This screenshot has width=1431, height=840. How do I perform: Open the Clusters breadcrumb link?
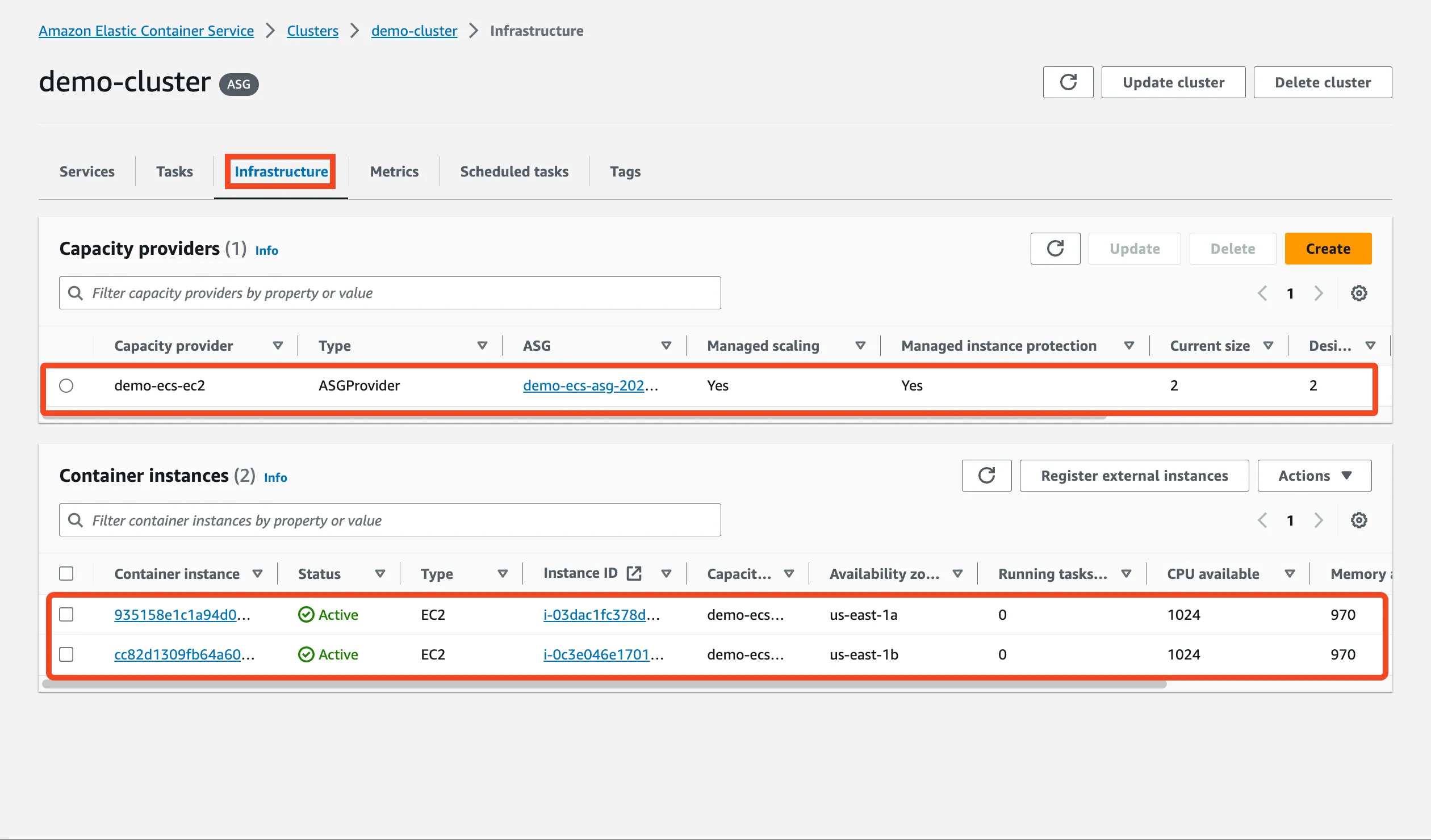click(x=312, y=31)
